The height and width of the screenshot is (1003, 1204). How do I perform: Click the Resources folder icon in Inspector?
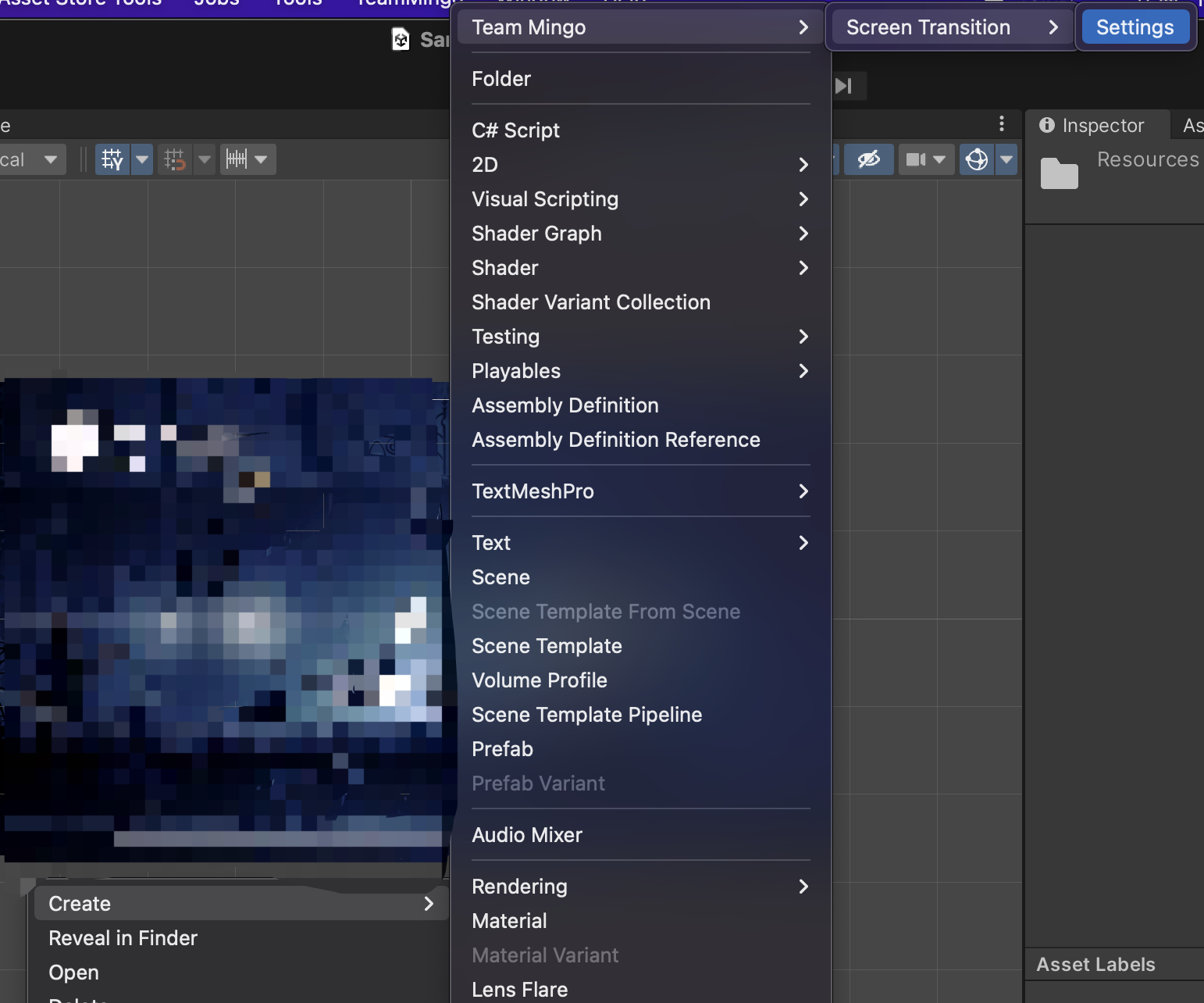[1059, 173]
